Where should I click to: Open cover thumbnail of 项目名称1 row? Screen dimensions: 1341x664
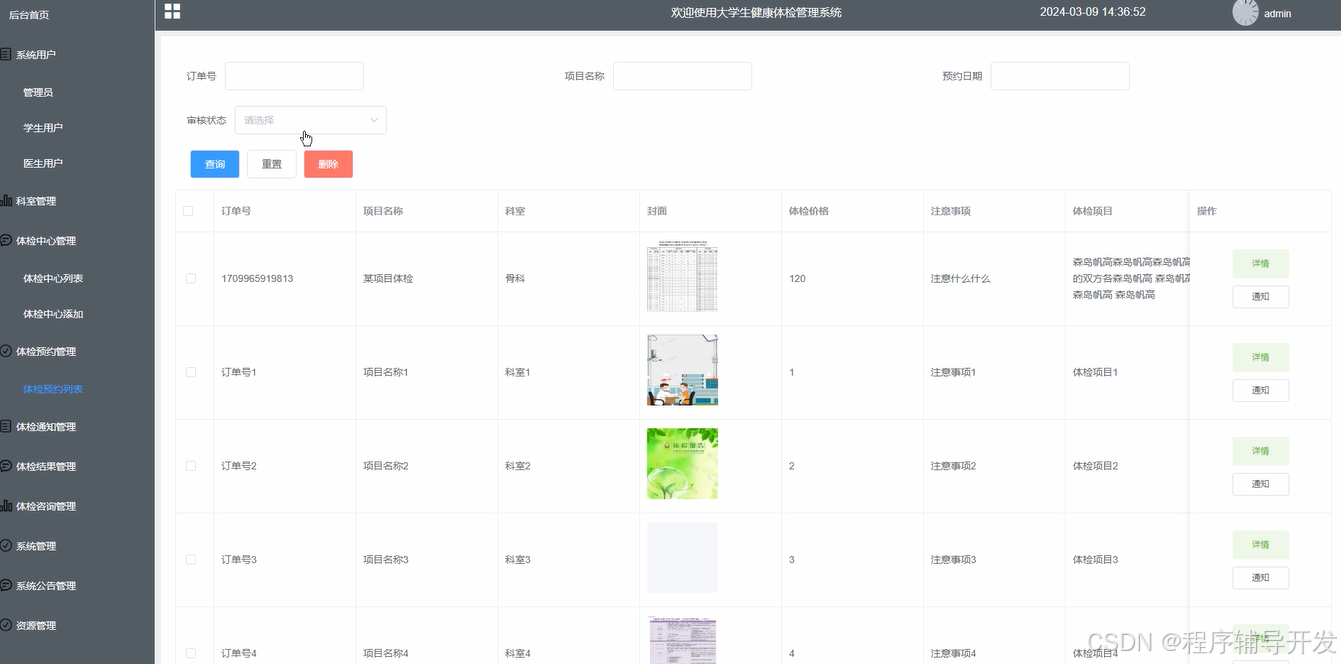[x=682, y=370]
